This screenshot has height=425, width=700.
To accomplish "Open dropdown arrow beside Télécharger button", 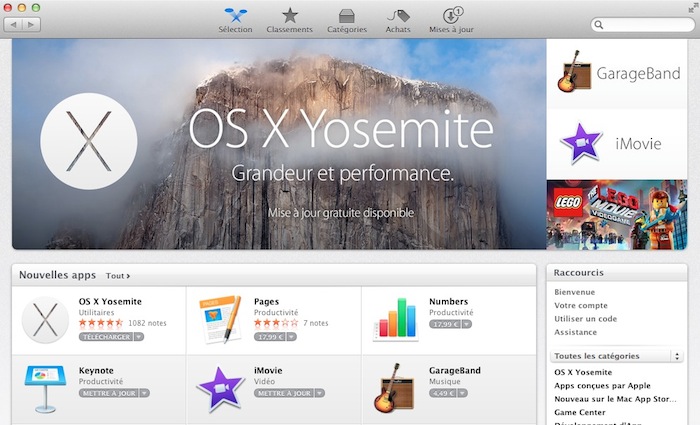I will pos(139,337).
